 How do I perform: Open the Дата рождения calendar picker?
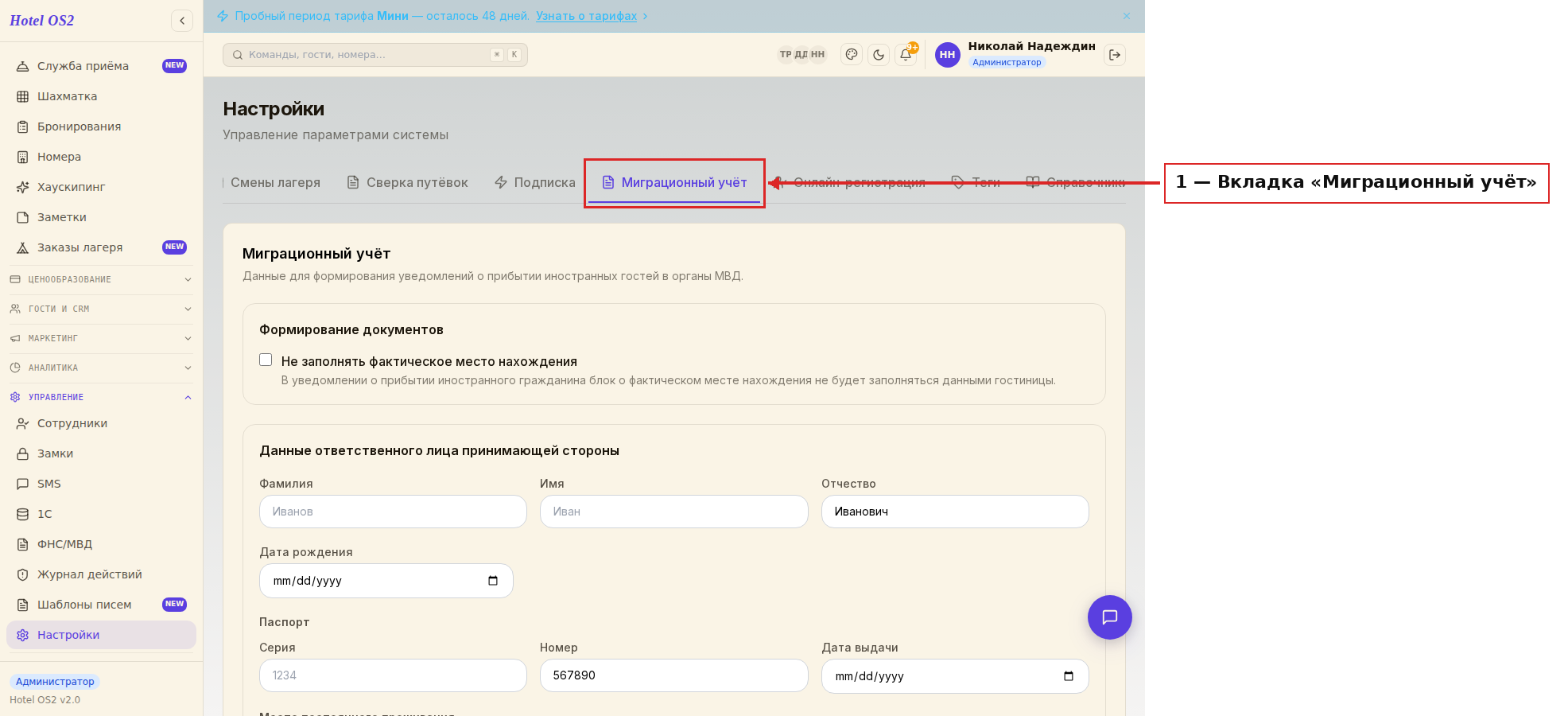[493, 581]
